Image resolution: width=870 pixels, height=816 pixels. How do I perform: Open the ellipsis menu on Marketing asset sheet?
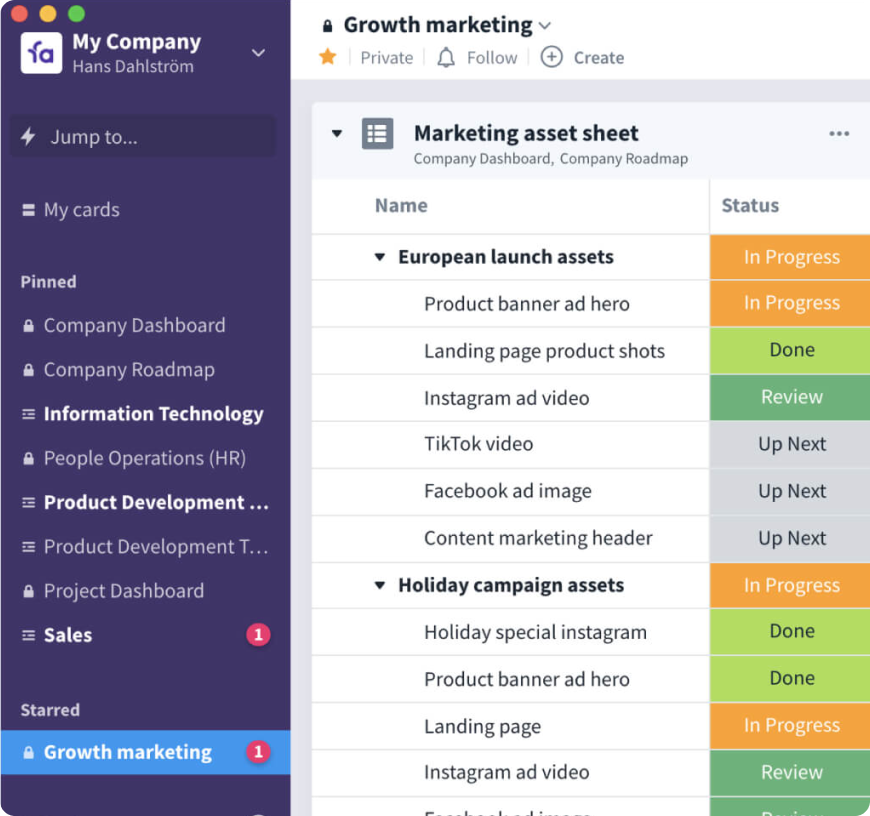839,133
